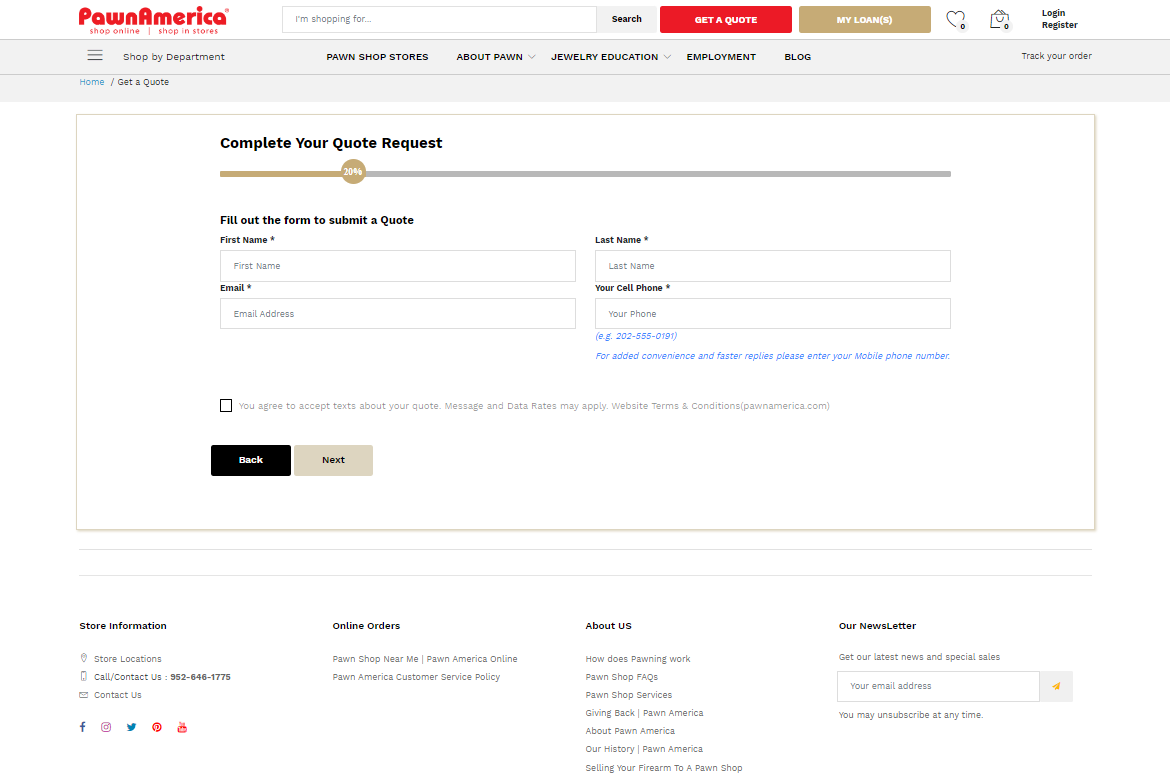Open the About Pawn America link

(x=630, y=731)
